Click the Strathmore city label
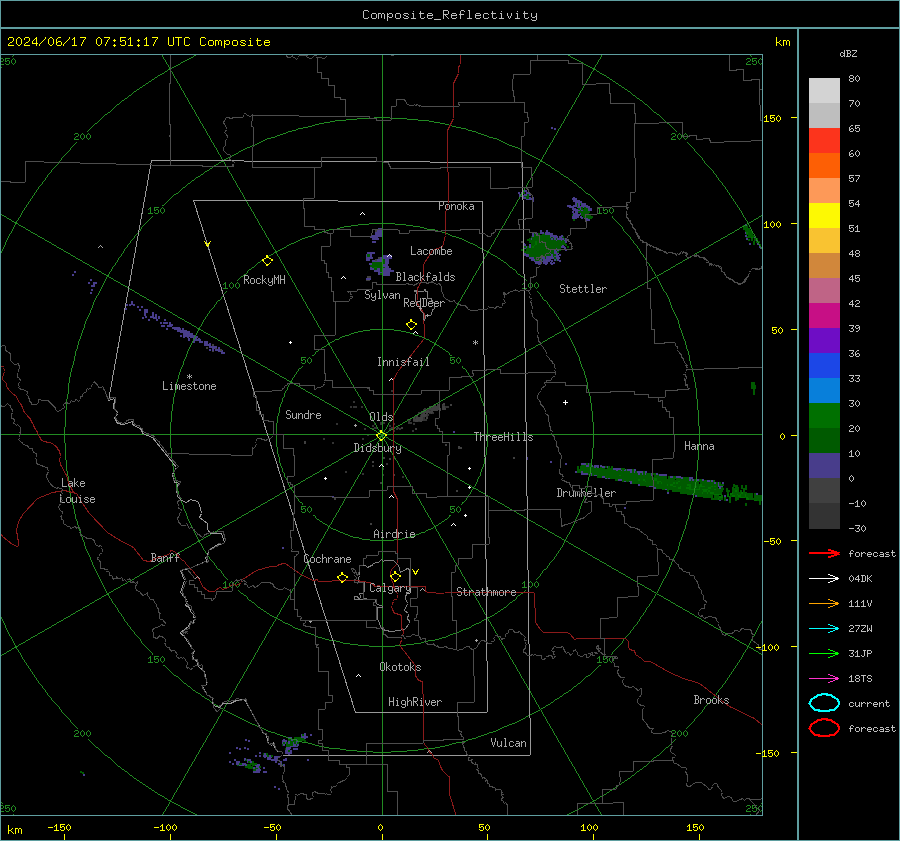The image size is (900, 841). 486,592
